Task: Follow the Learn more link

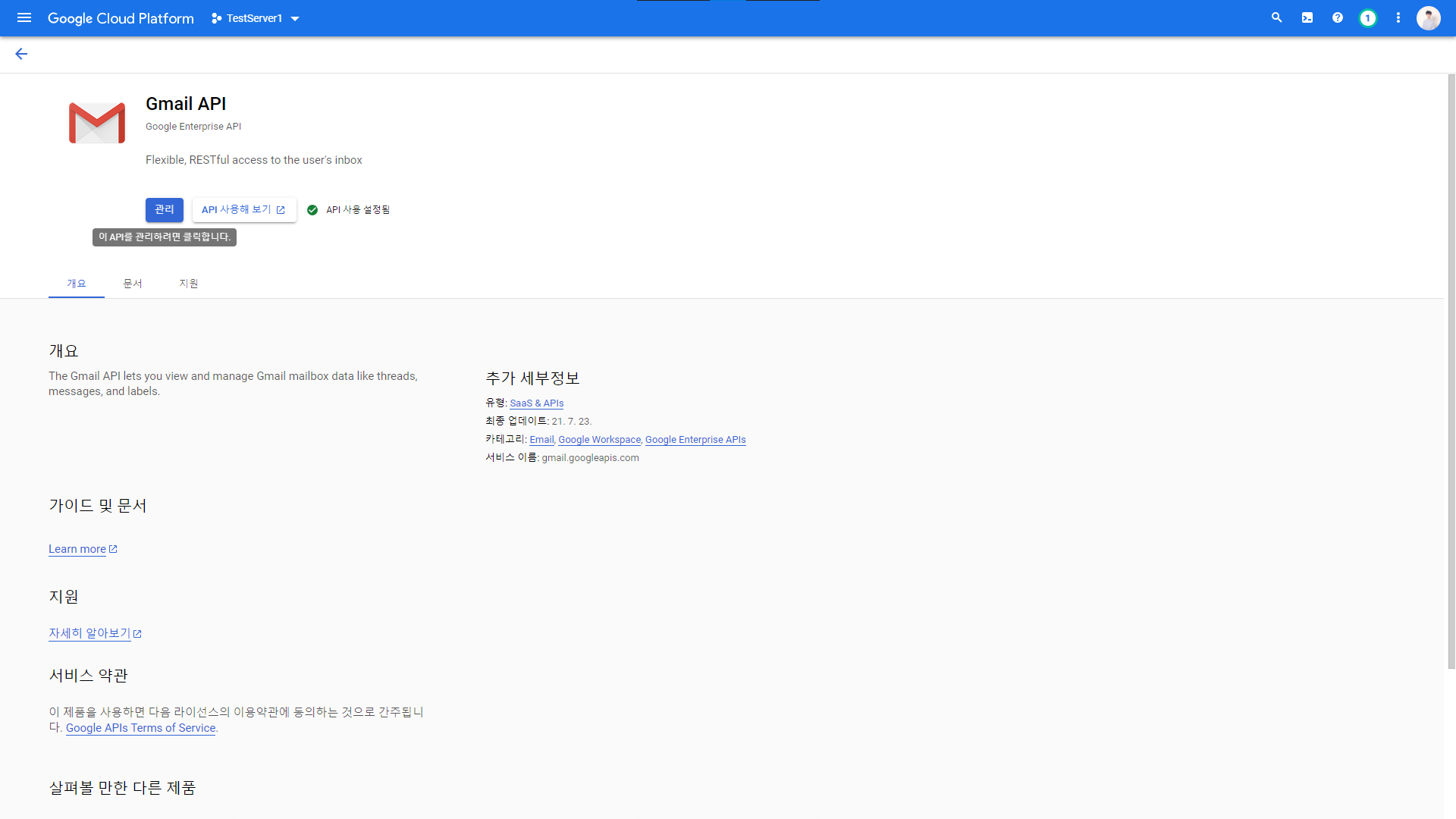Action: point(77,549)
